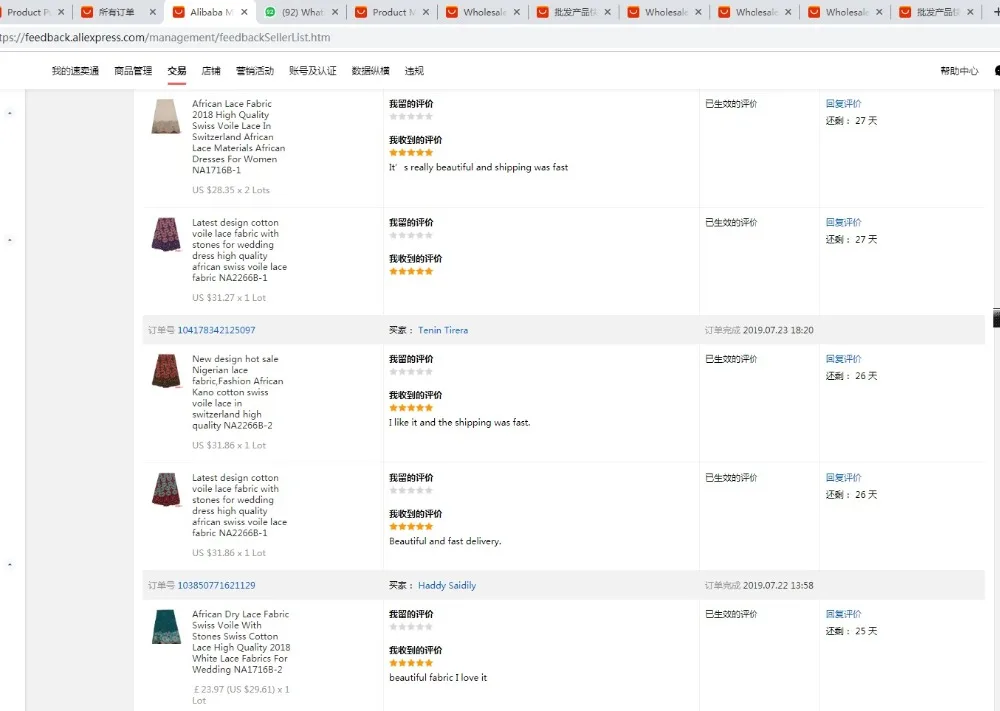The width and height of the screenshot is (1000, 711).
Task: Open order number 104178342125097
Action: pyautogui.click(x=216, y=330)
